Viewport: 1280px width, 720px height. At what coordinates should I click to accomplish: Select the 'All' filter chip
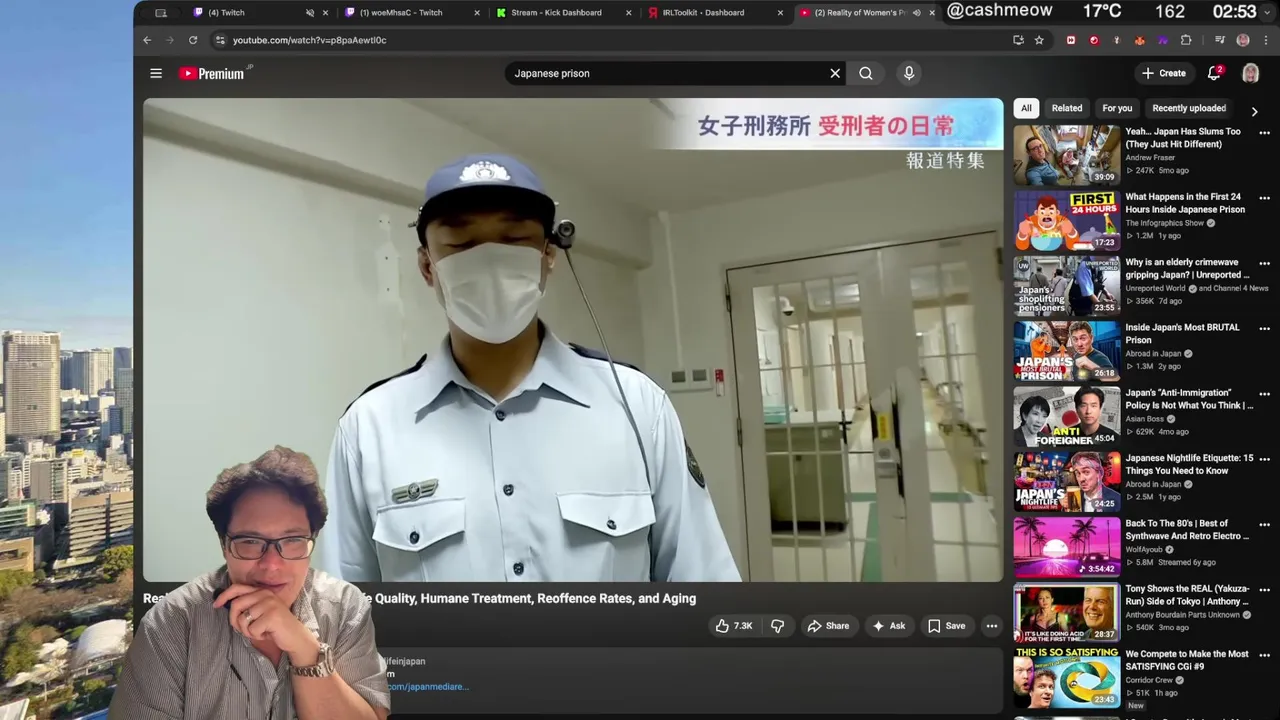click(x=1026, y=108)
